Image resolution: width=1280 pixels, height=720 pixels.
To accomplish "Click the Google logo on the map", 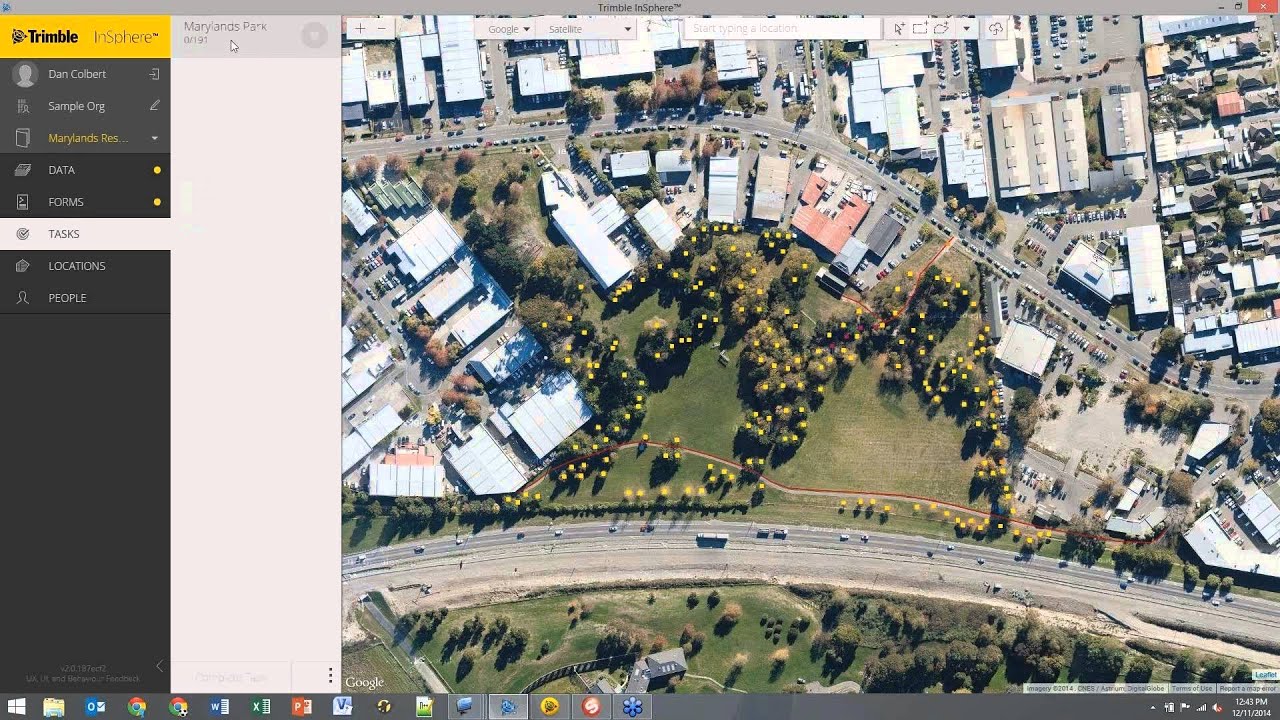I will 364,683.
